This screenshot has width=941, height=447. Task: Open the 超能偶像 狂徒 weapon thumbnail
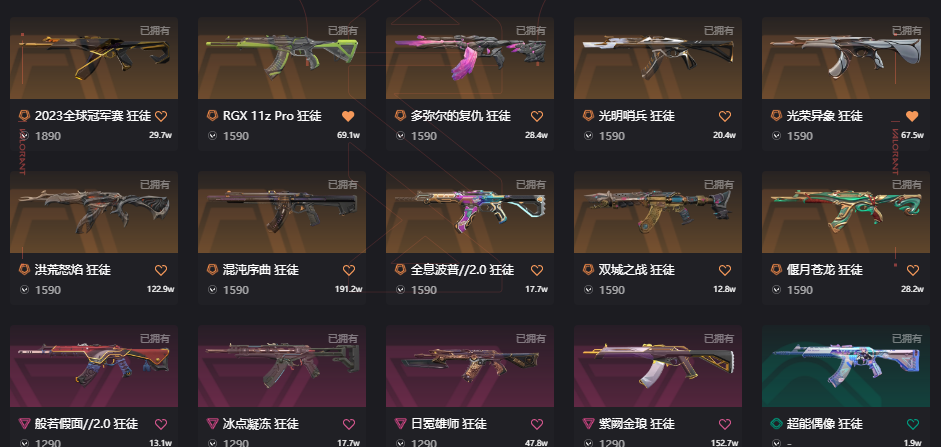(846, 367)
